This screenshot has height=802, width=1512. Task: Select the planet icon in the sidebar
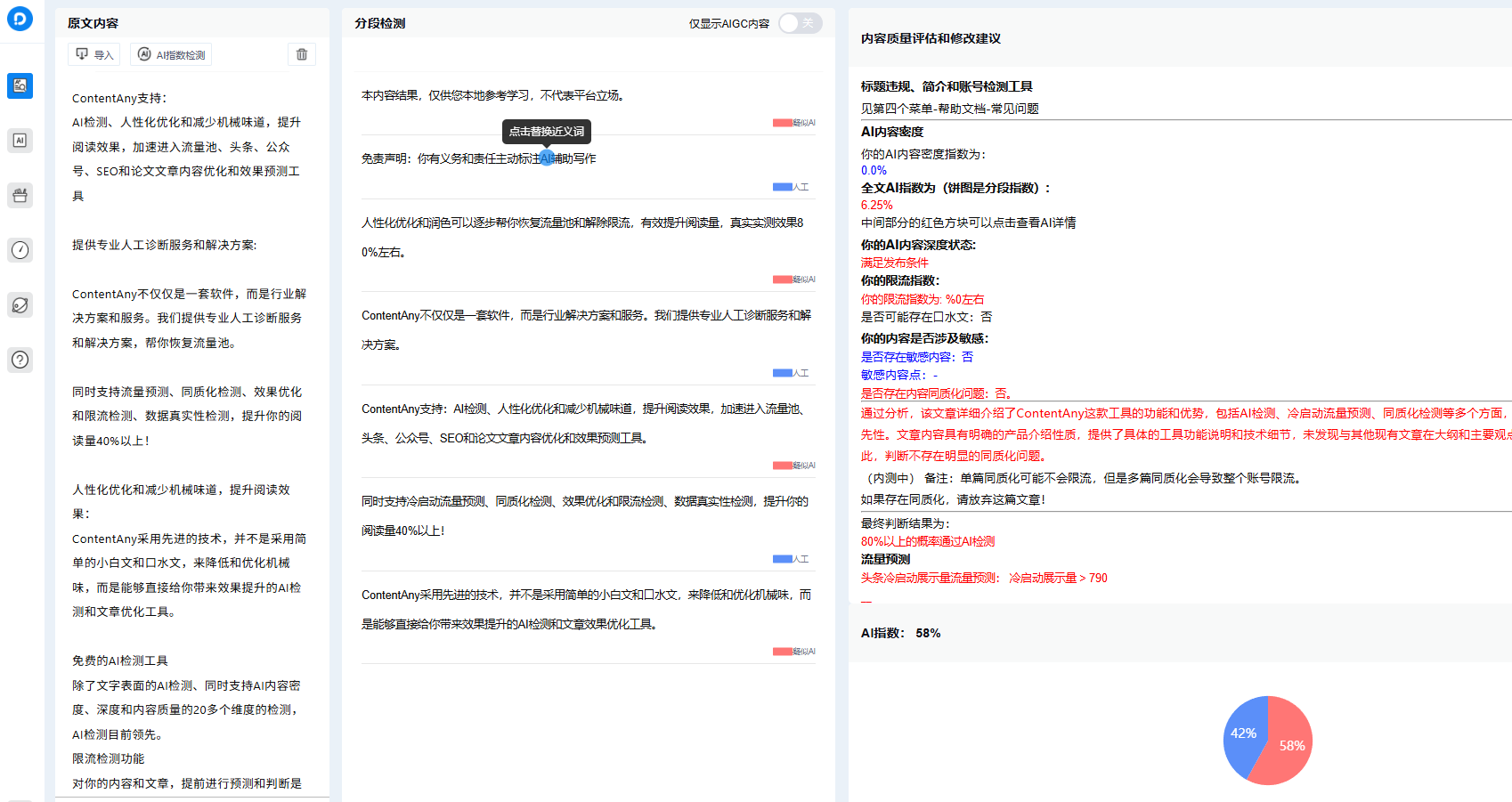(20, 304)
